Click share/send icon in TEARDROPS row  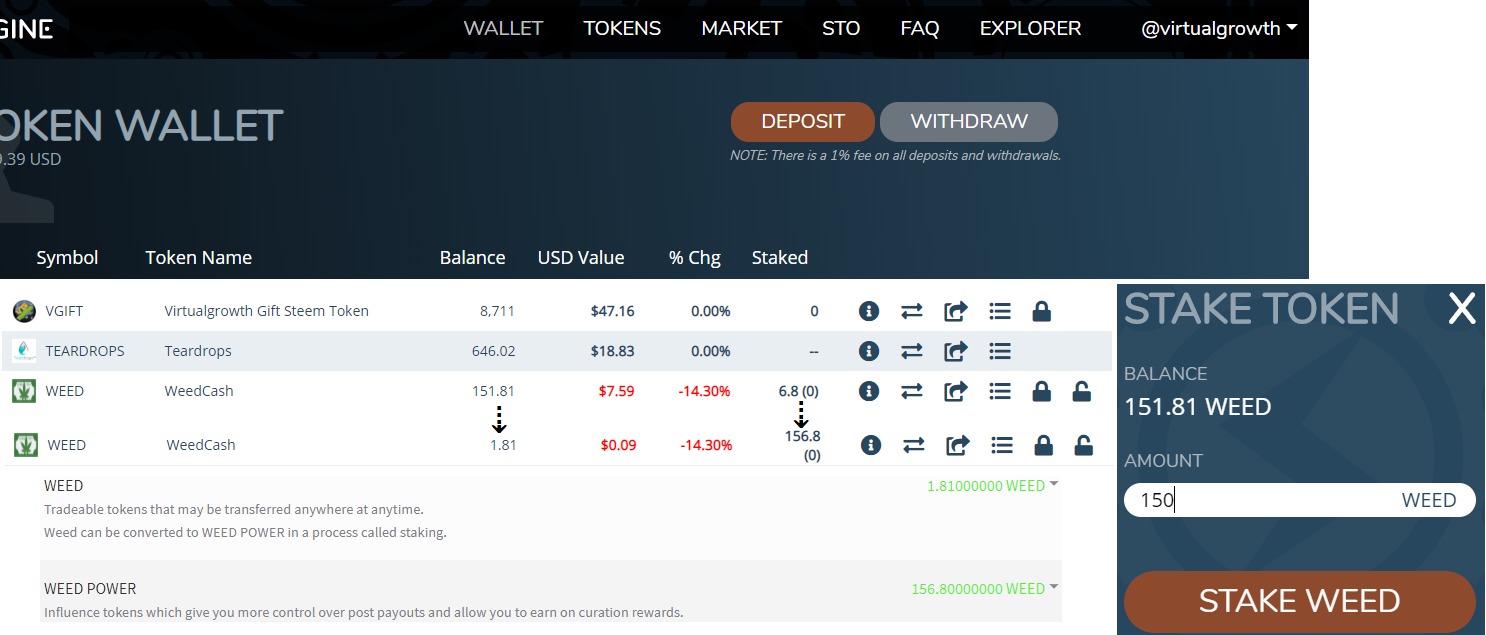pos(955,351)
